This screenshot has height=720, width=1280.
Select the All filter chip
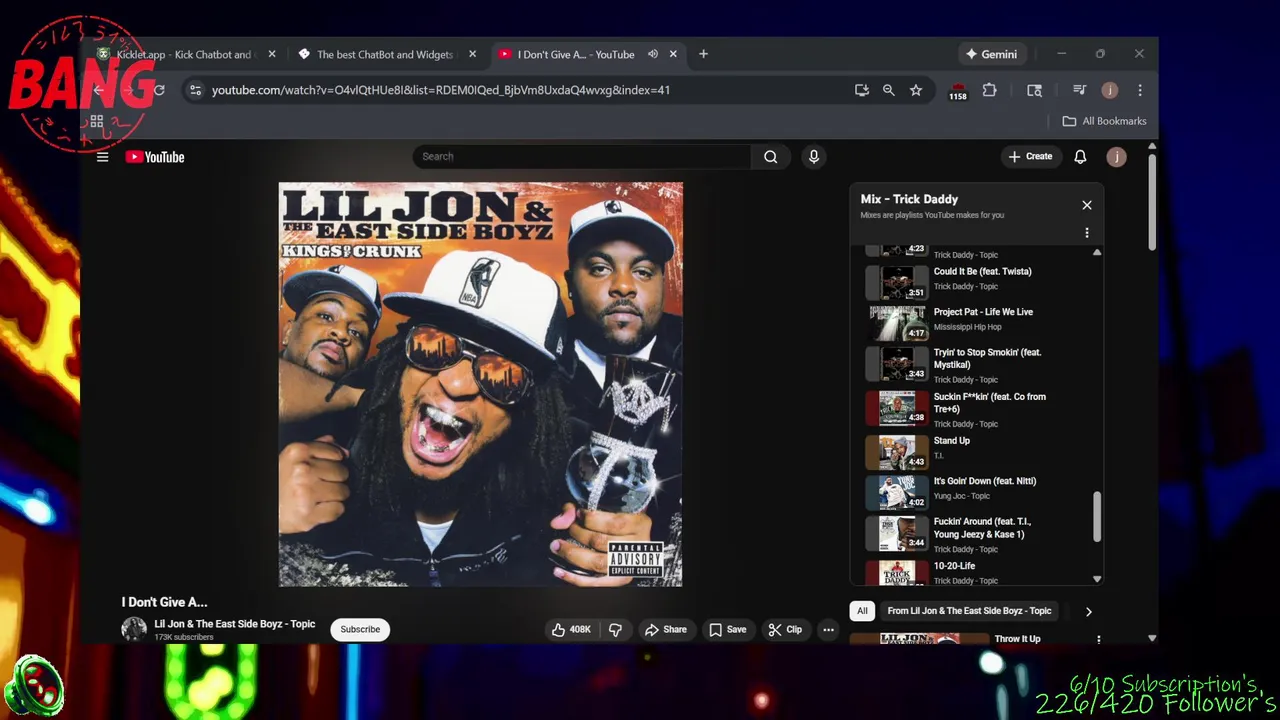pos(862,611)
